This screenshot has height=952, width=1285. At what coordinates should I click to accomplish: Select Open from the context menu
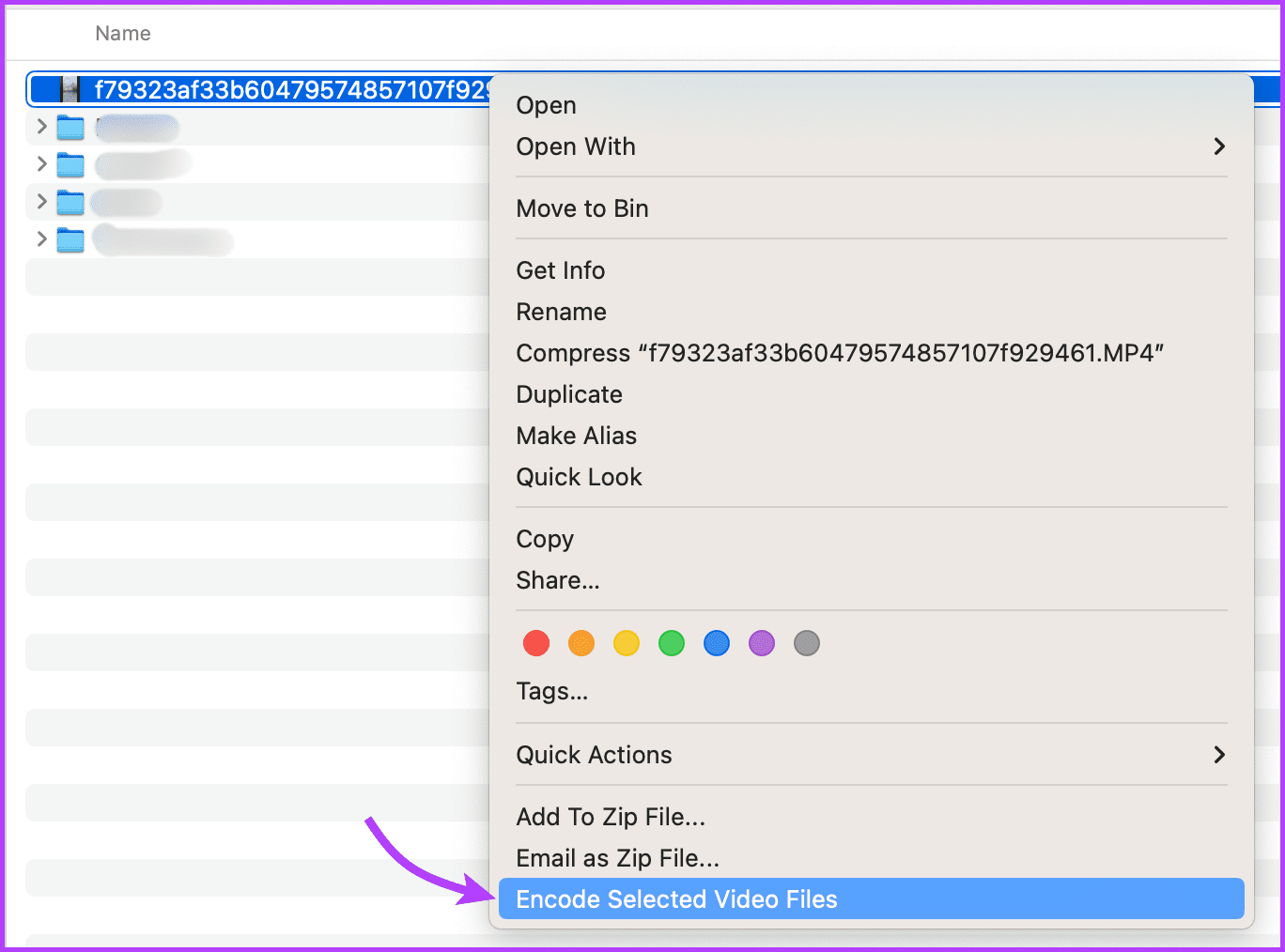tap(546, 105)
